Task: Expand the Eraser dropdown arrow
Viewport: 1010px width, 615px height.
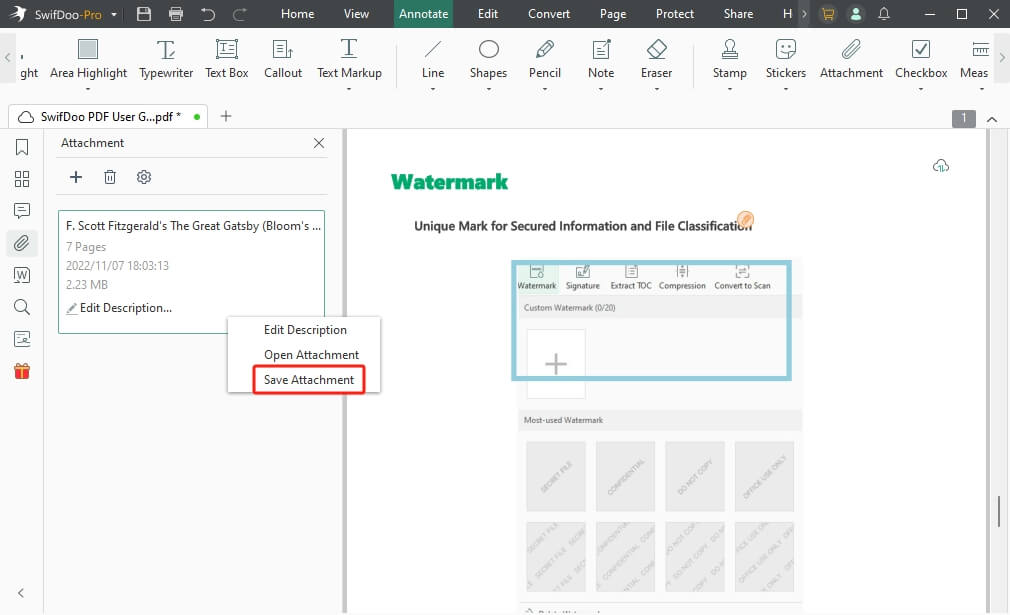Action: coord(656,89)
